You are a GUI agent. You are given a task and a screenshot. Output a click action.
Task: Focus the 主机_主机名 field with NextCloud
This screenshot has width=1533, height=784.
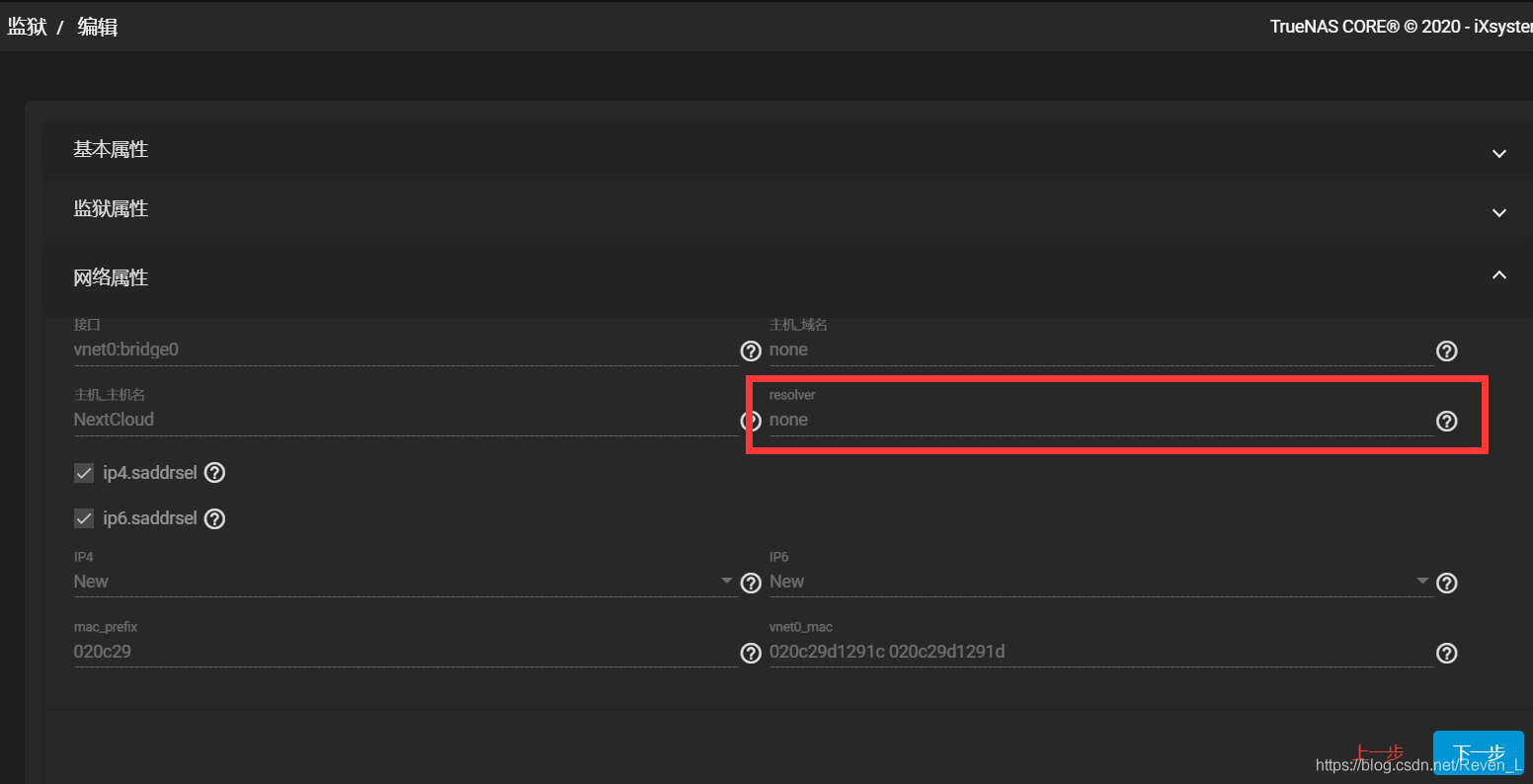tap(405, 420)
